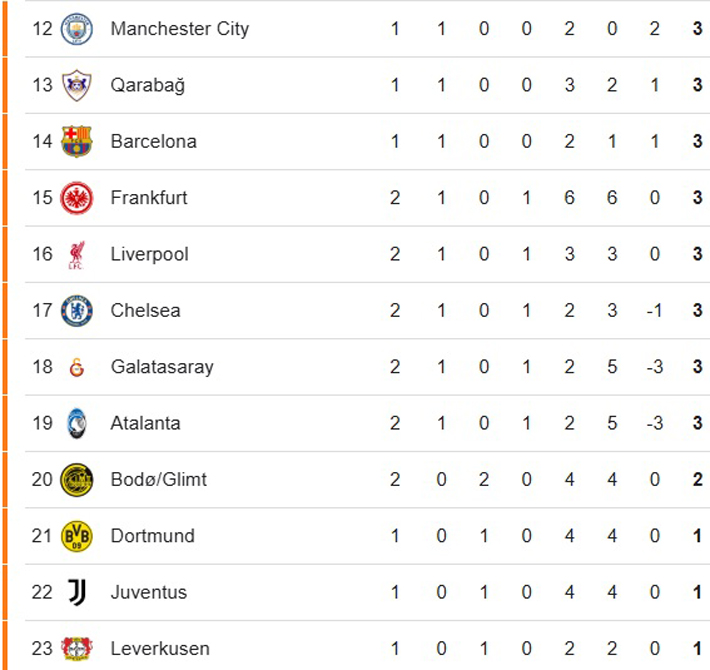Open the Barcelona team name link
This screenshot has width=710, height=670.
point(153,141)
